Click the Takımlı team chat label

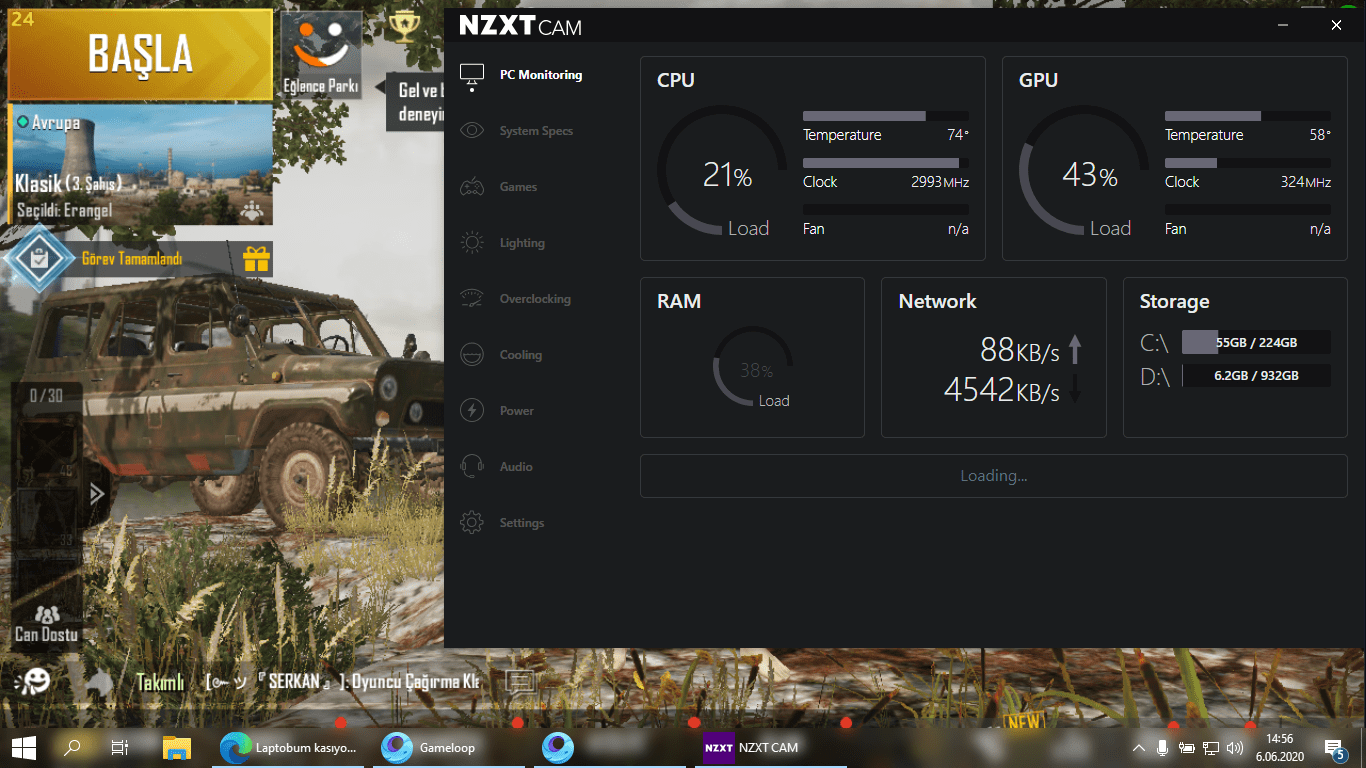[x=160, y=682]
